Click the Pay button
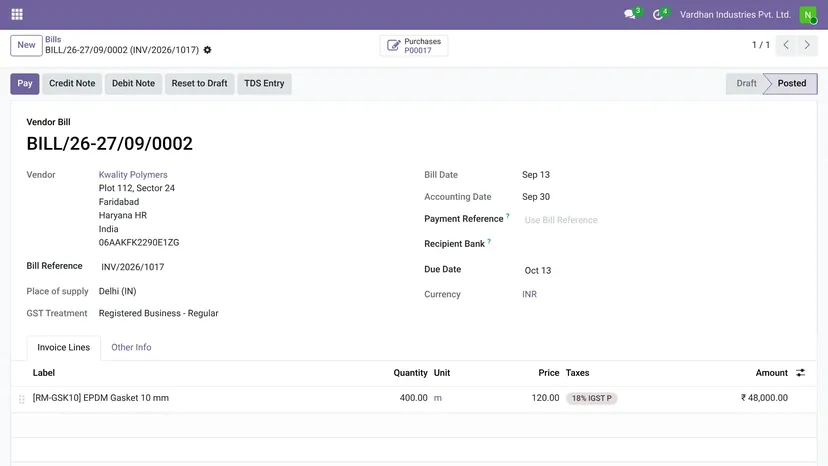Viewport: 828px width, 466px height. tap(25, 83)
